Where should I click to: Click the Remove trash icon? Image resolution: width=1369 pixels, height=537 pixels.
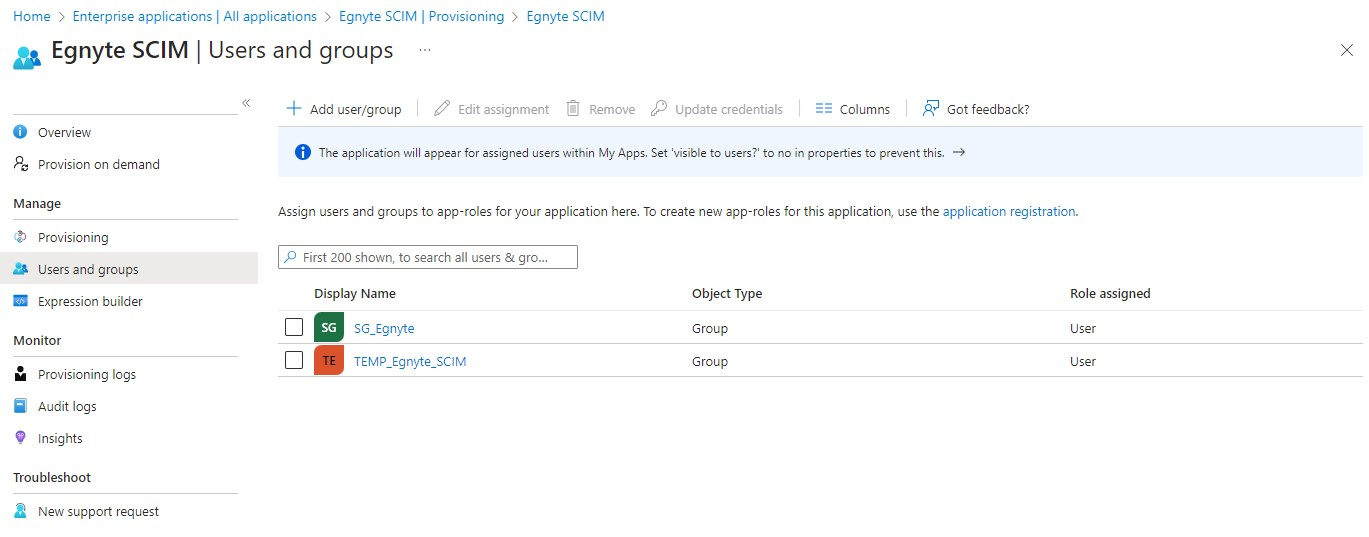click(573, 108)
